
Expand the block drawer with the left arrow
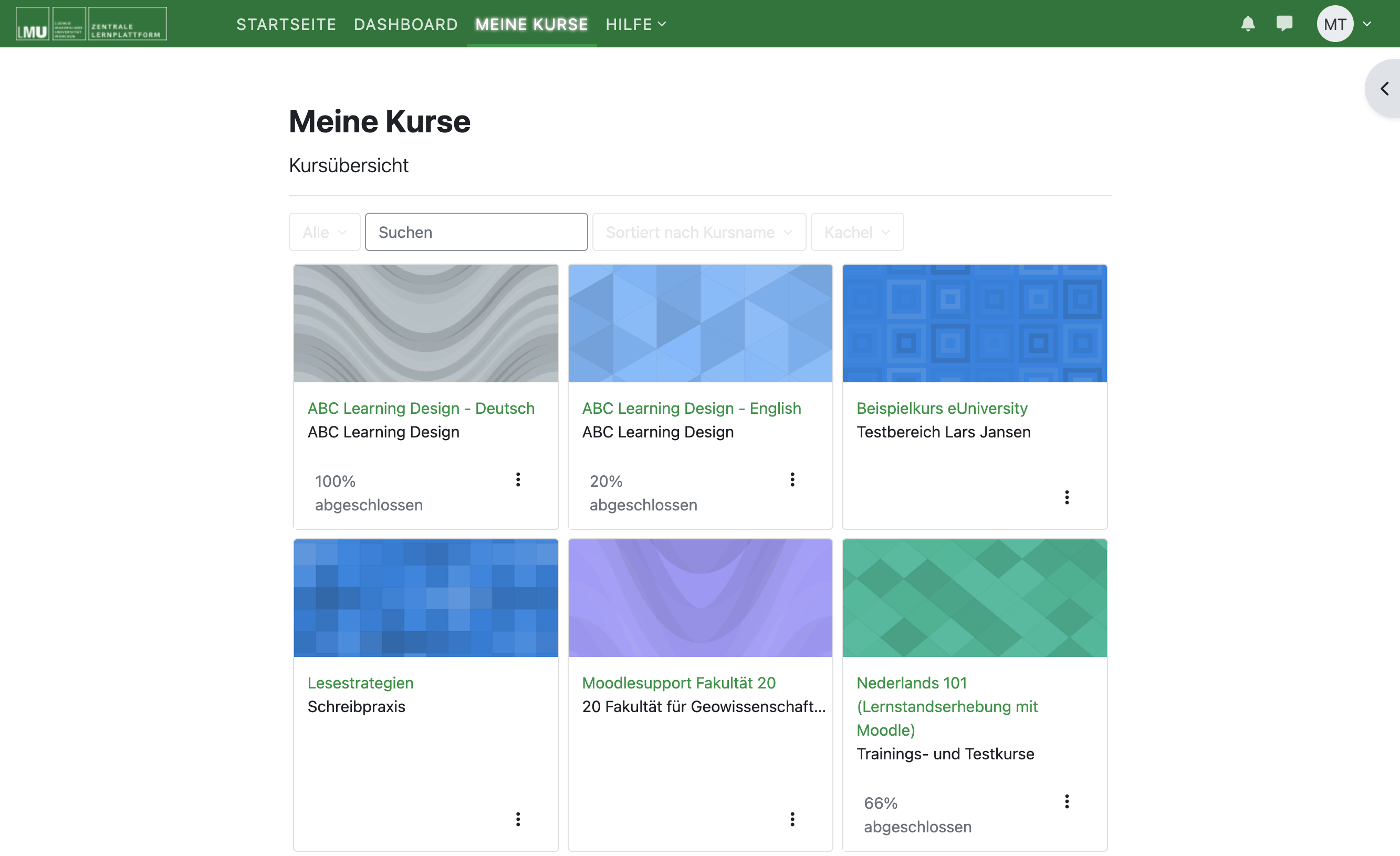coord(1384,89)
